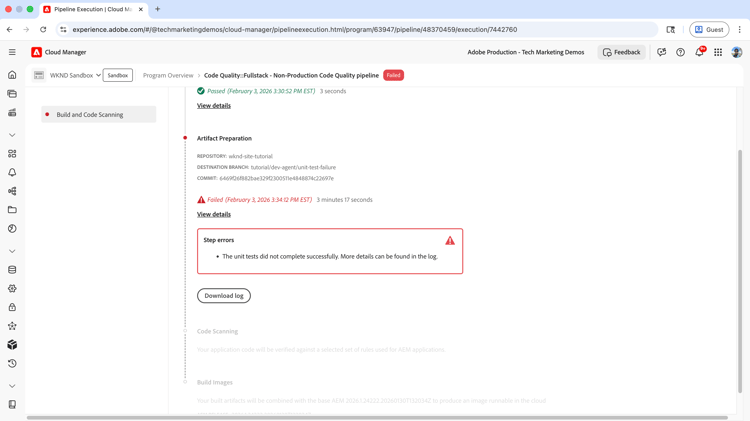Open the window-shaped sidebar icon below home
The image size is (750, 421).
click(x=12, y=94)
